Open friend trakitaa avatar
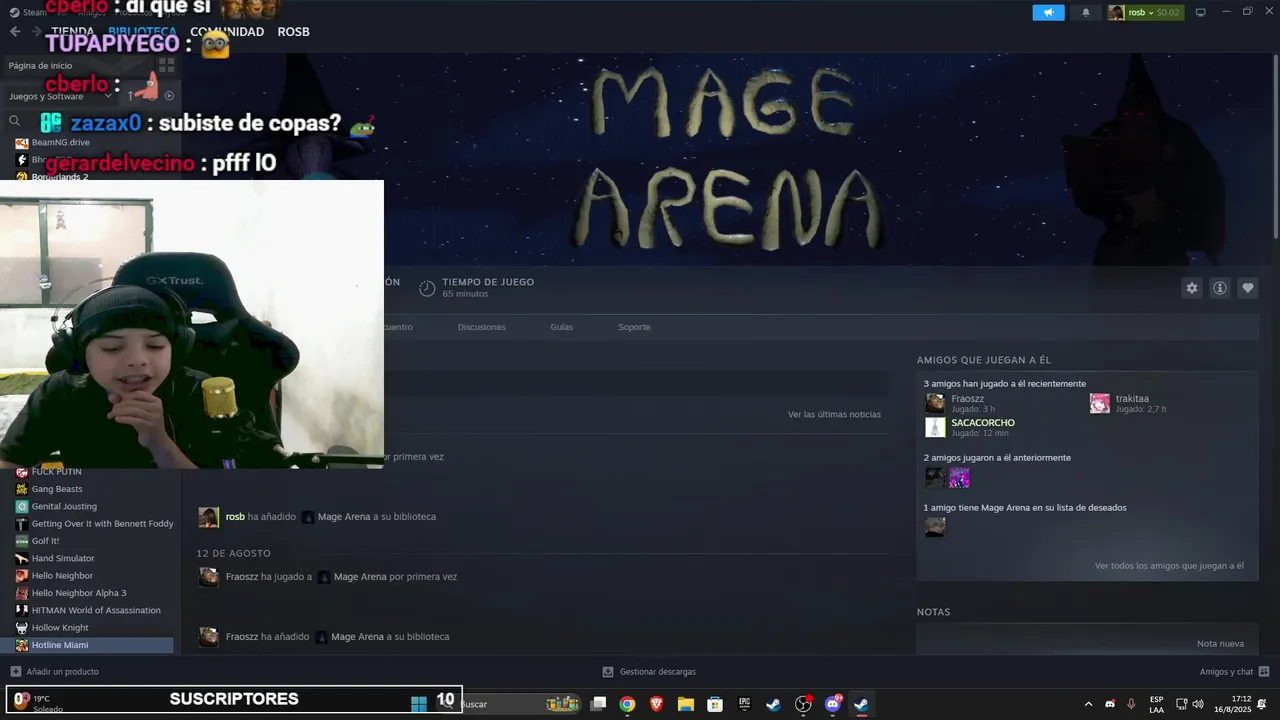The image size is (1280, 720). pos(1100,403)
